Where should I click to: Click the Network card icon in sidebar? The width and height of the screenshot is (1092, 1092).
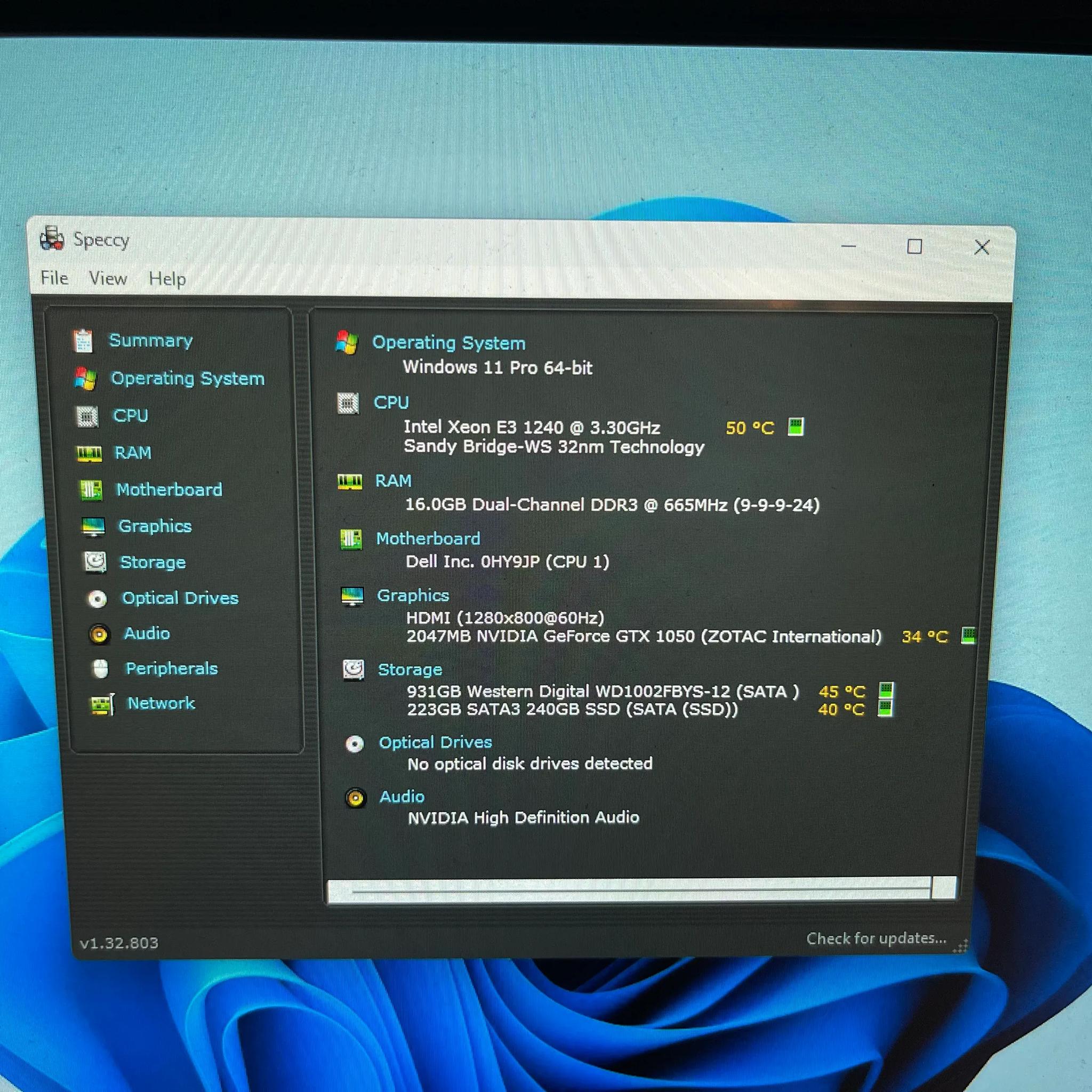click(x=103, y=704)
